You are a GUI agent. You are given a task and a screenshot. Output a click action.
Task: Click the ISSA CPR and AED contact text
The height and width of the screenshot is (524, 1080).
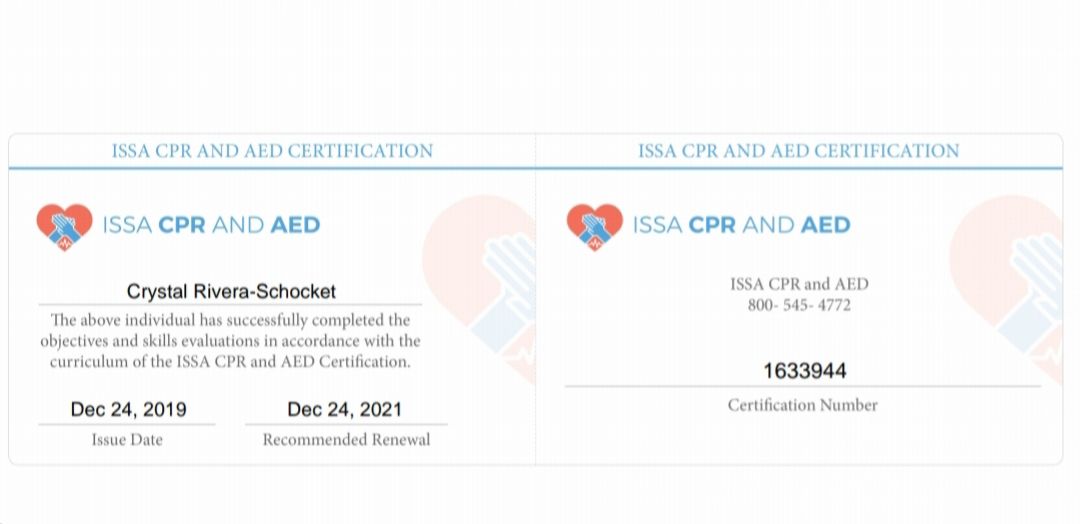(799, 284)
